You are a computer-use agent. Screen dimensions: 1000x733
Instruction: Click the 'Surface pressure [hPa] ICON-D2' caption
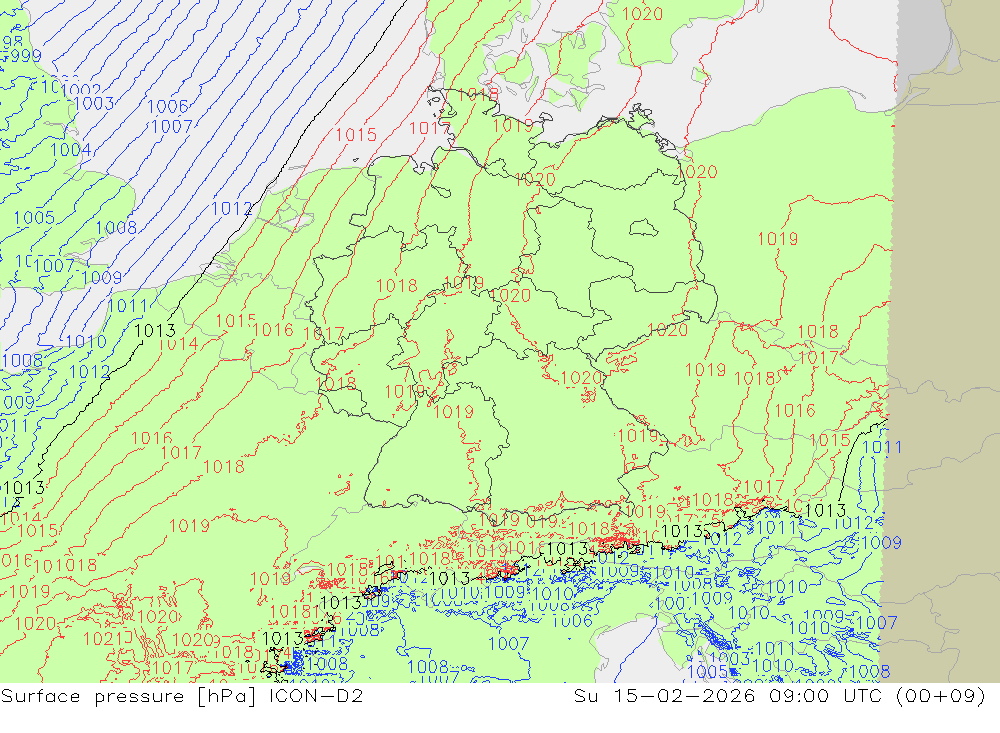(x=182, y=696)
